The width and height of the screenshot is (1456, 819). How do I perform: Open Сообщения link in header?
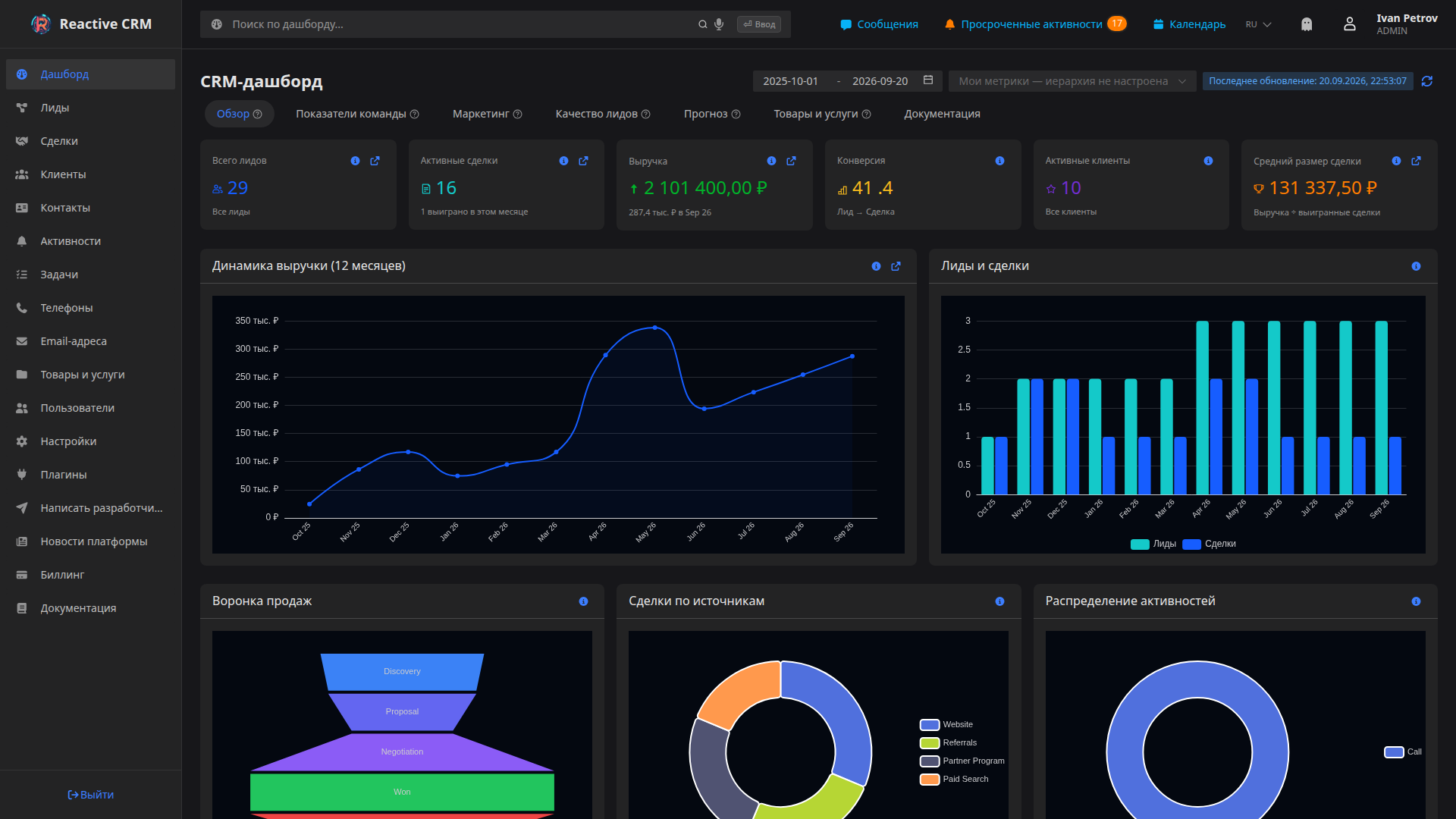pos(880,24)
